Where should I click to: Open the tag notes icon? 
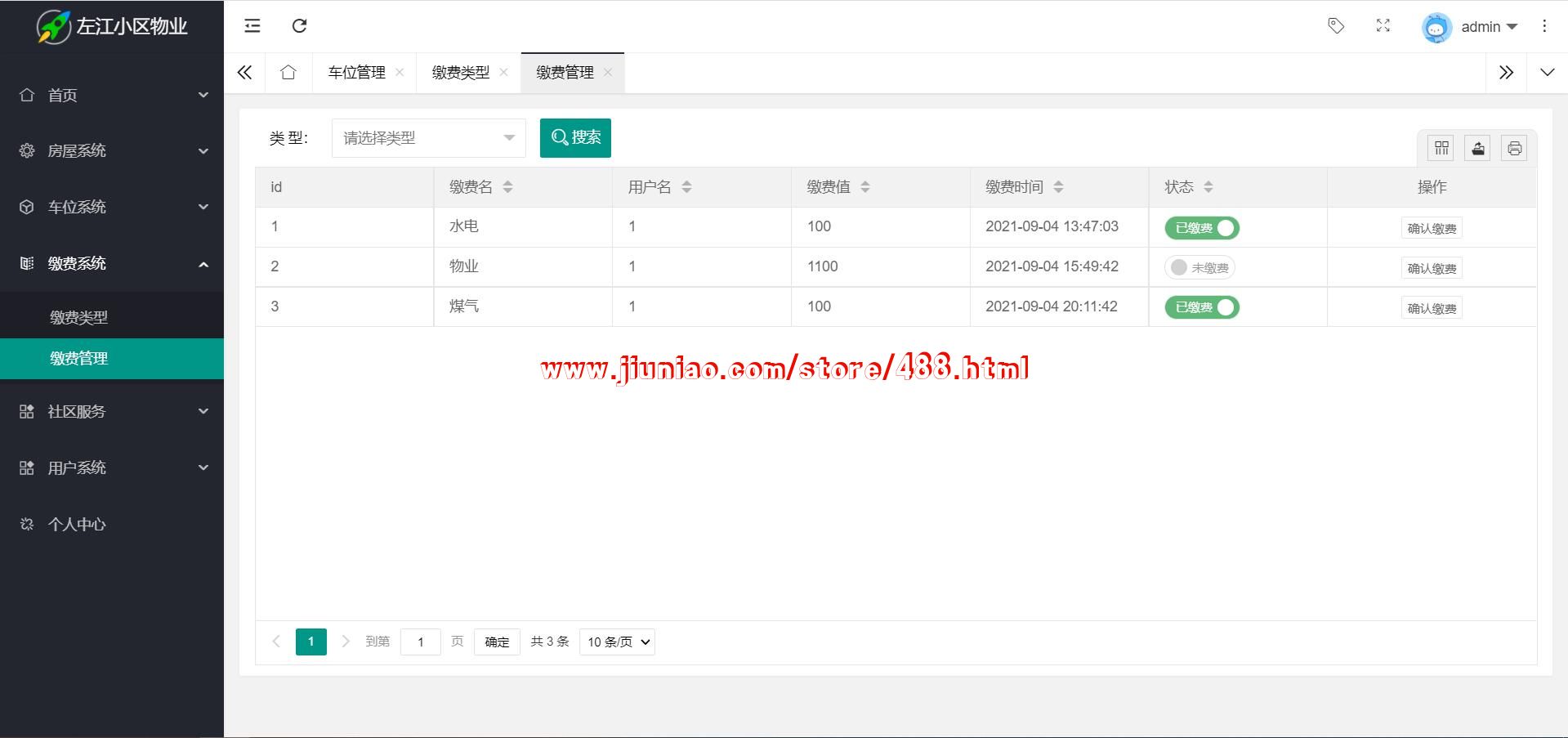(1336, 26)
